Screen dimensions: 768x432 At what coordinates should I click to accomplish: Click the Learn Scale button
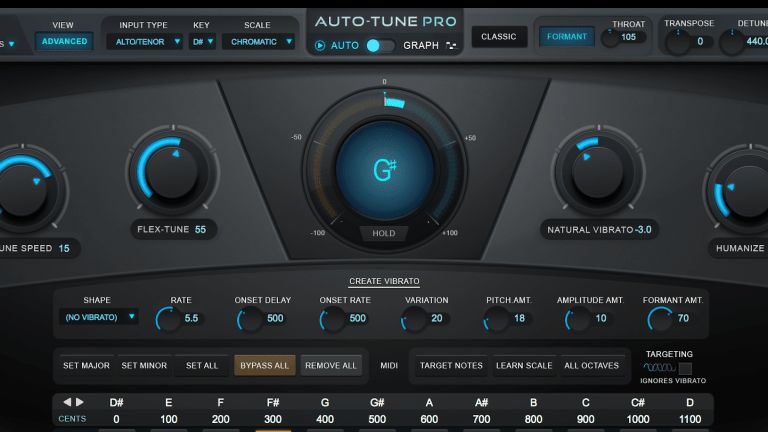coord(524,365)
